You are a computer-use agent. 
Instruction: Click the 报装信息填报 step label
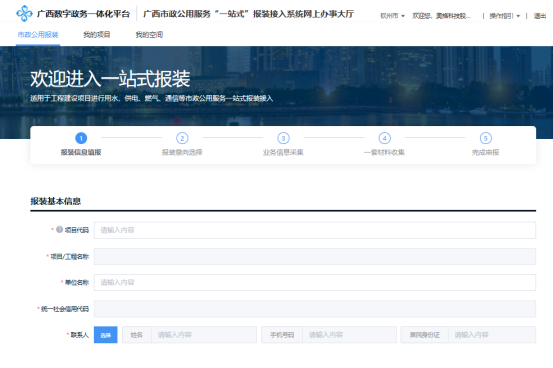click(81, 152)
